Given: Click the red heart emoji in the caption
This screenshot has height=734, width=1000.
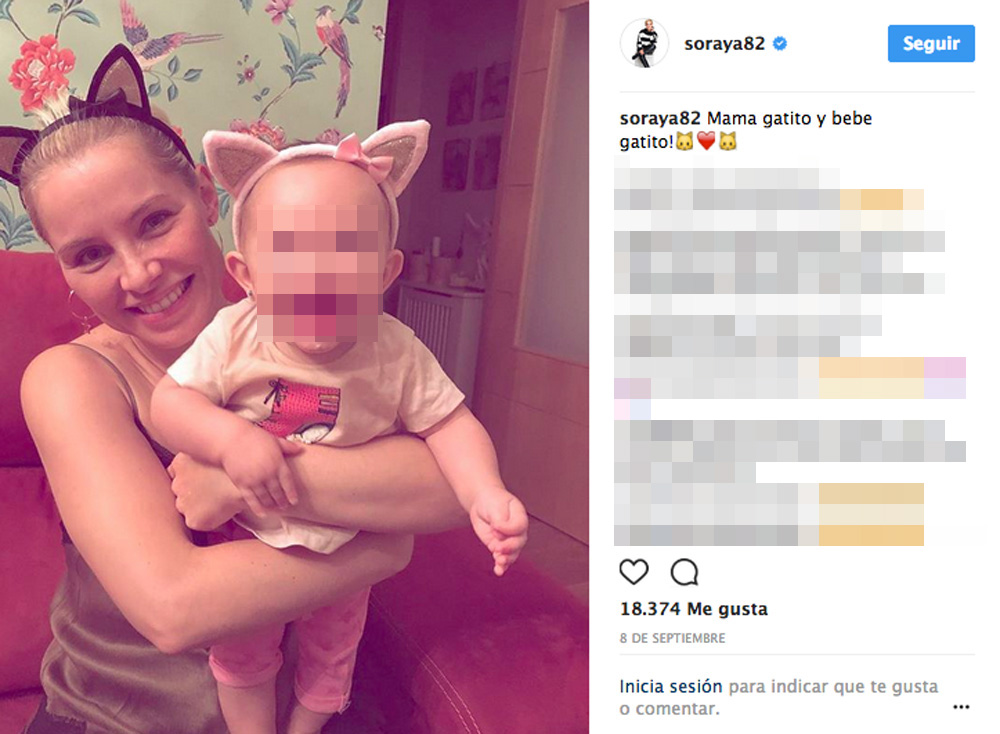Looking at the screenshot, I should [706, 141].
